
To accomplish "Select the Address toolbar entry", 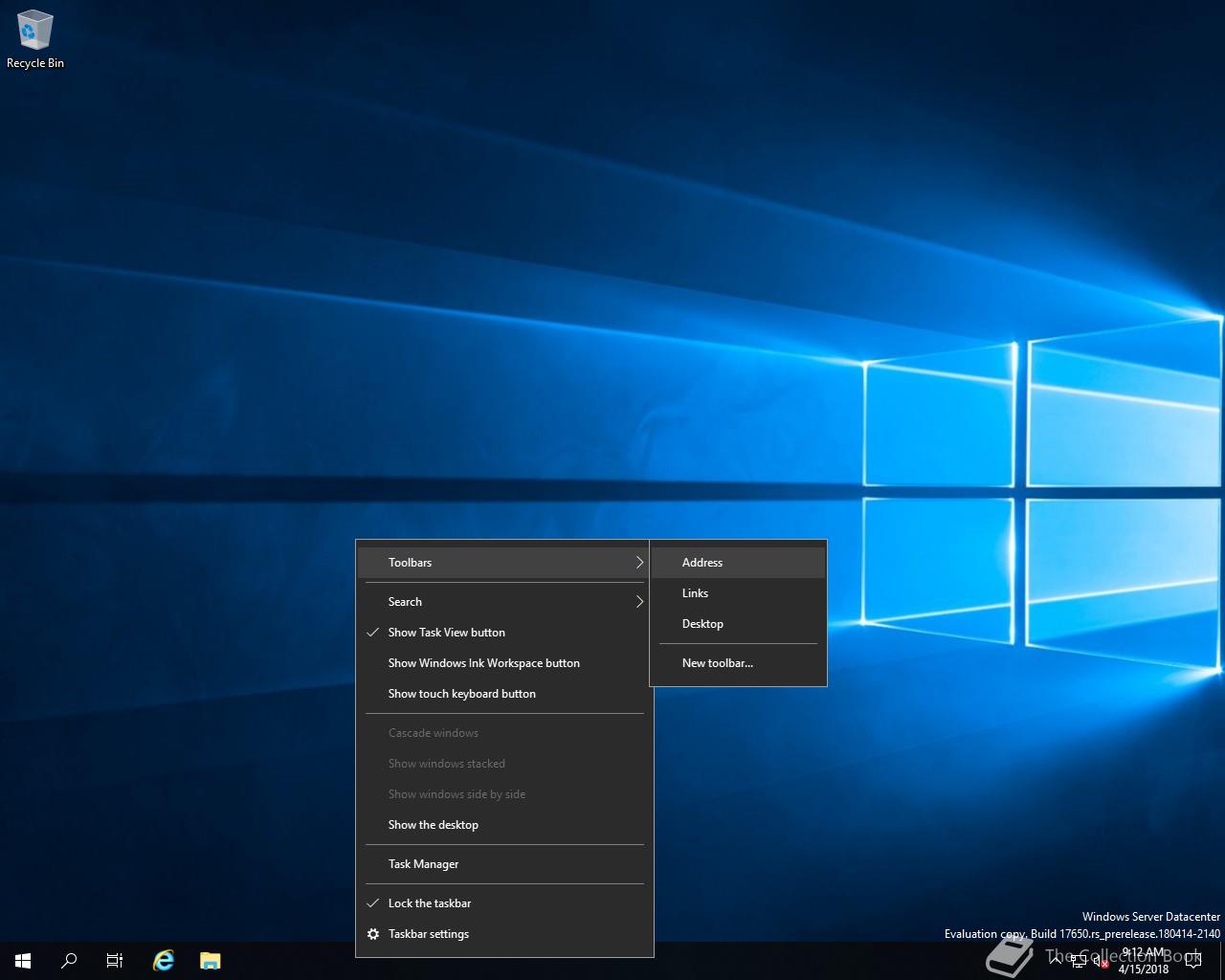I will (x=738, y=563).
